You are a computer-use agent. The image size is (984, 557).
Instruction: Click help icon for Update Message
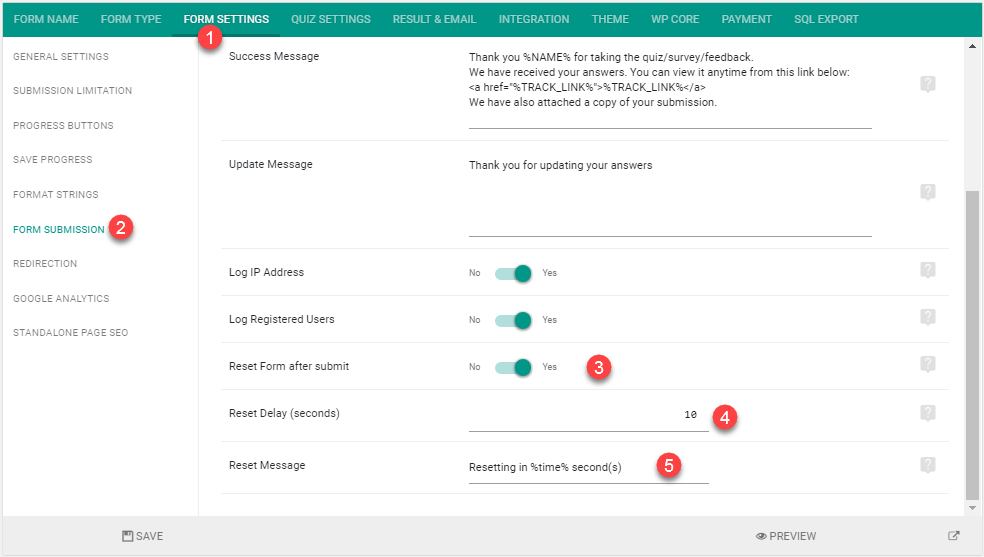[928, 192]
